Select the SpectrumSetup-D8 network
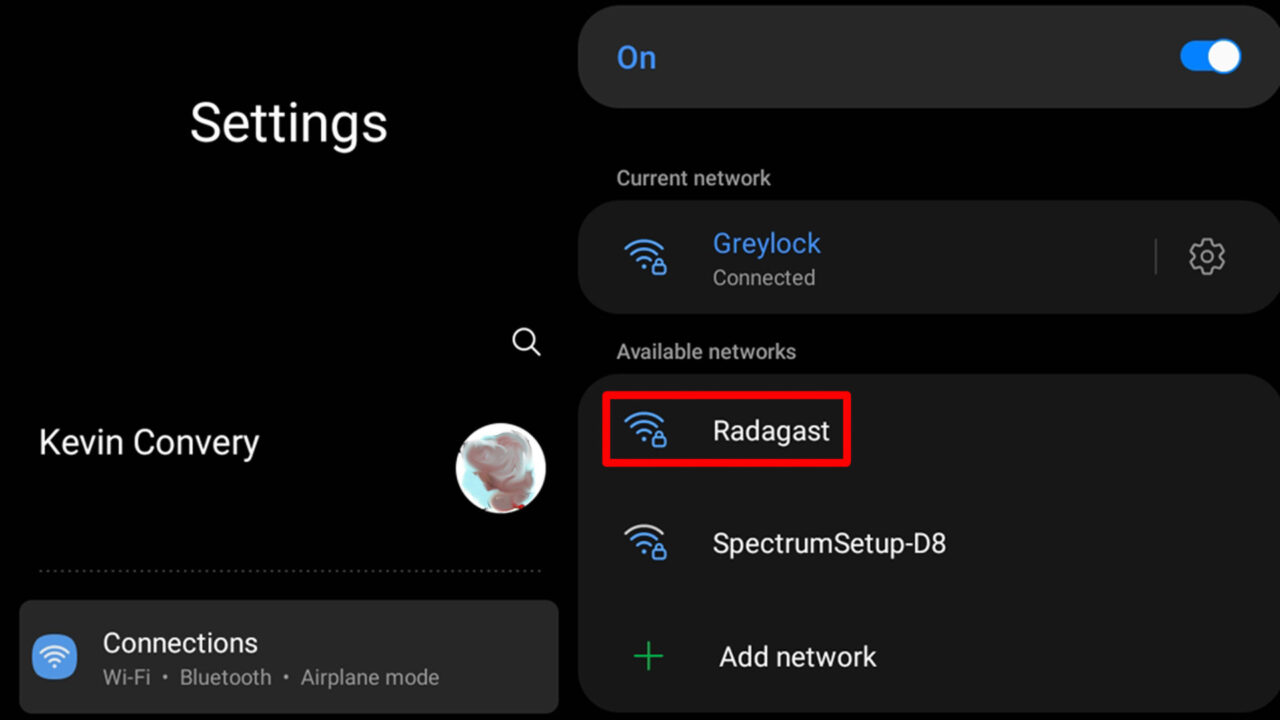This screenshot has height=720, width=1280. point(828,542)
